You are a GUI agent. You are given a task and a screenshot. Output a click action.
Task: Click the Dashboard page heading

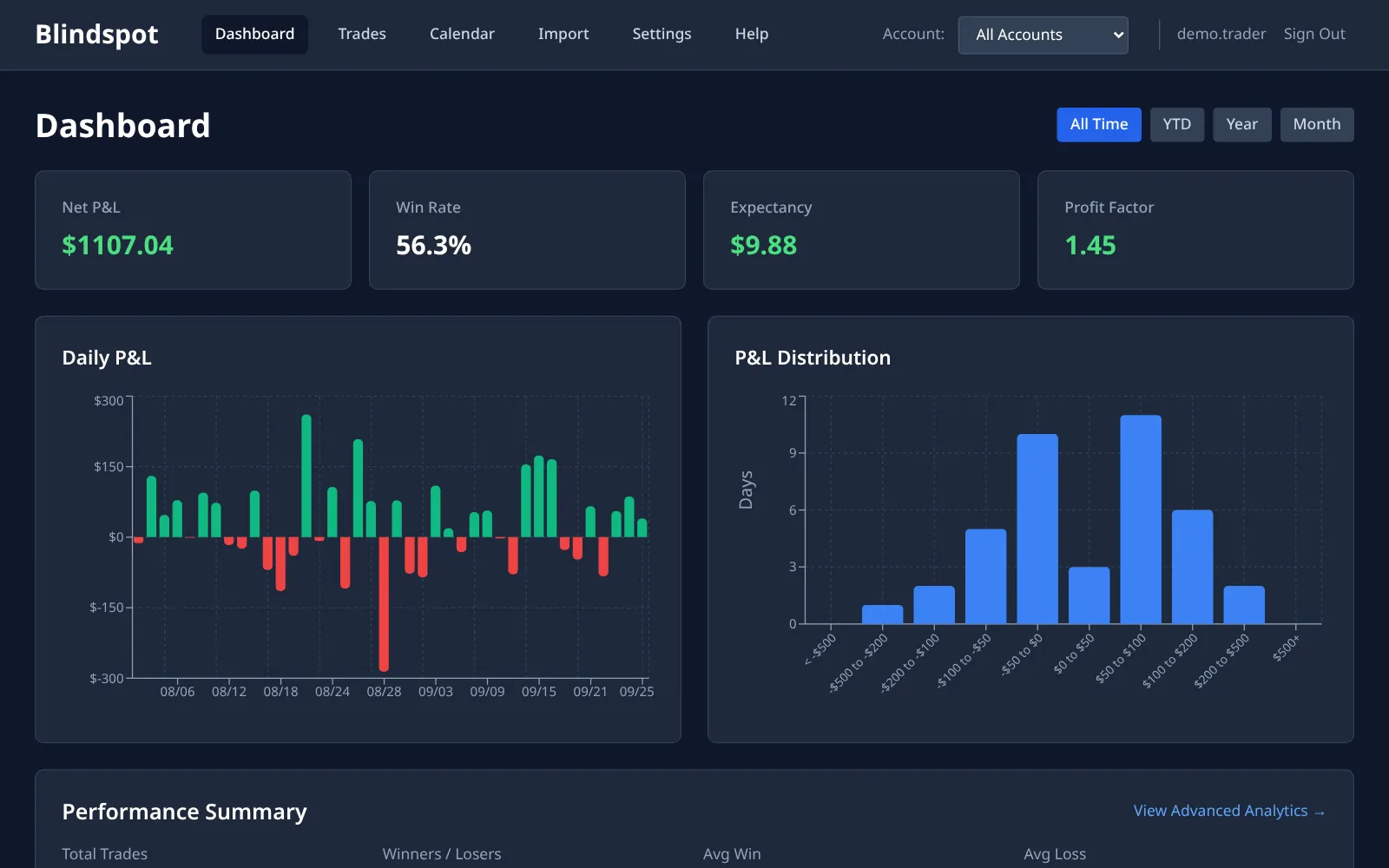tap(122, 126)
